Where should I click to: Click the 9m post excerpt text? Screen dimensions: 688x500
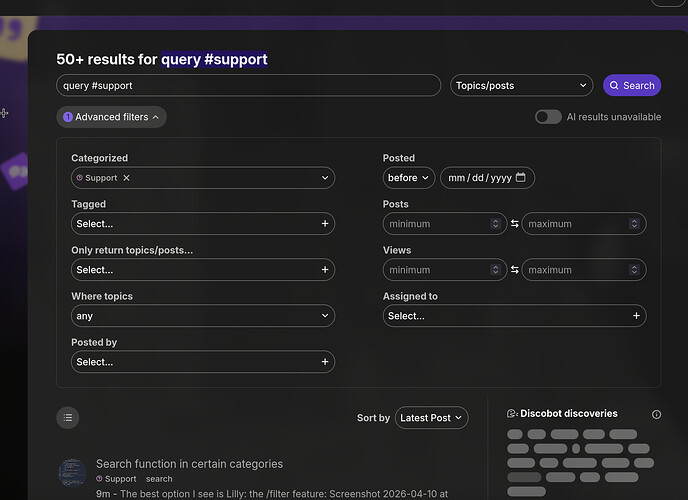pos(272,494)
